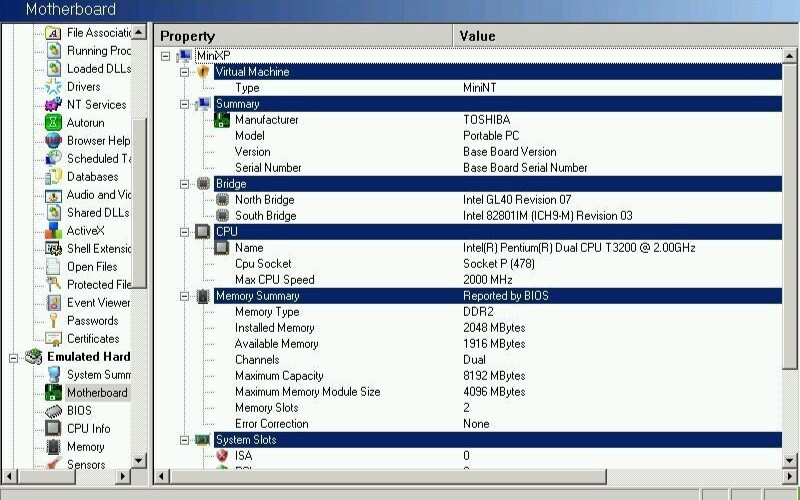Select Maximum Capacity row
The height and width of the screenshot is (500, 800).
[x=497, y=376]
